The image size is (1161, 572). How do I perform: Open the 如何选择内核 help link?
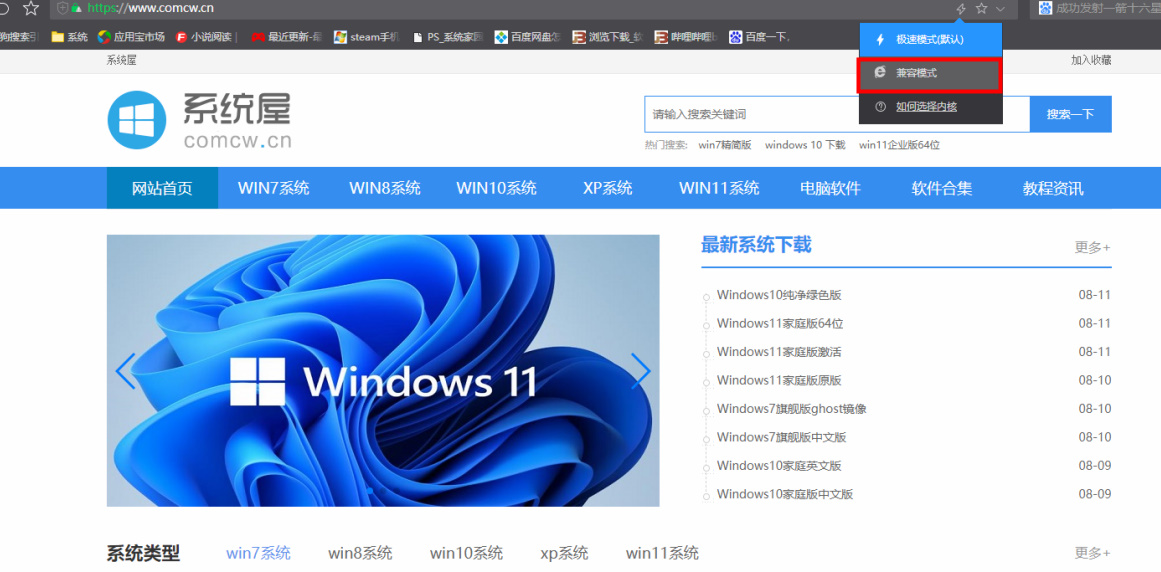929,107
